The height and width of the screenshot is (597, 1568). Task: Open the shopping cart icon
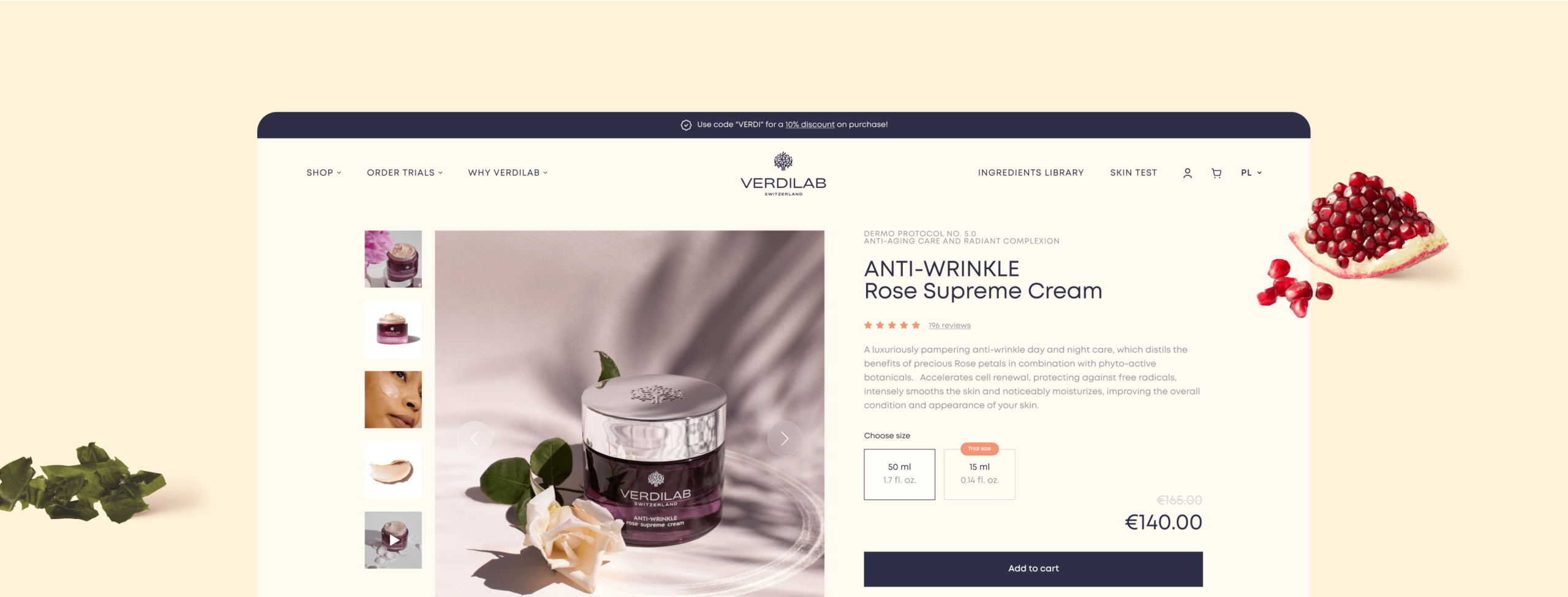1216,173
